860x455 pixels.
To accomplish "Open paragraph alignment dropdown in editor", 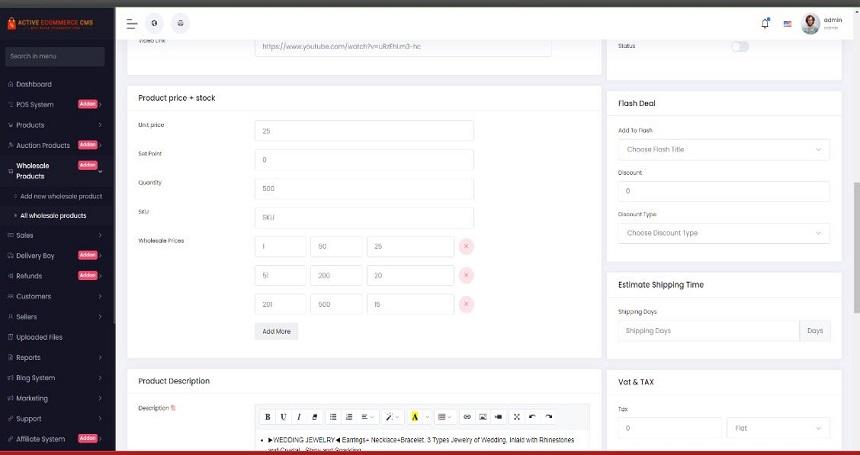I will coord(367,417).
